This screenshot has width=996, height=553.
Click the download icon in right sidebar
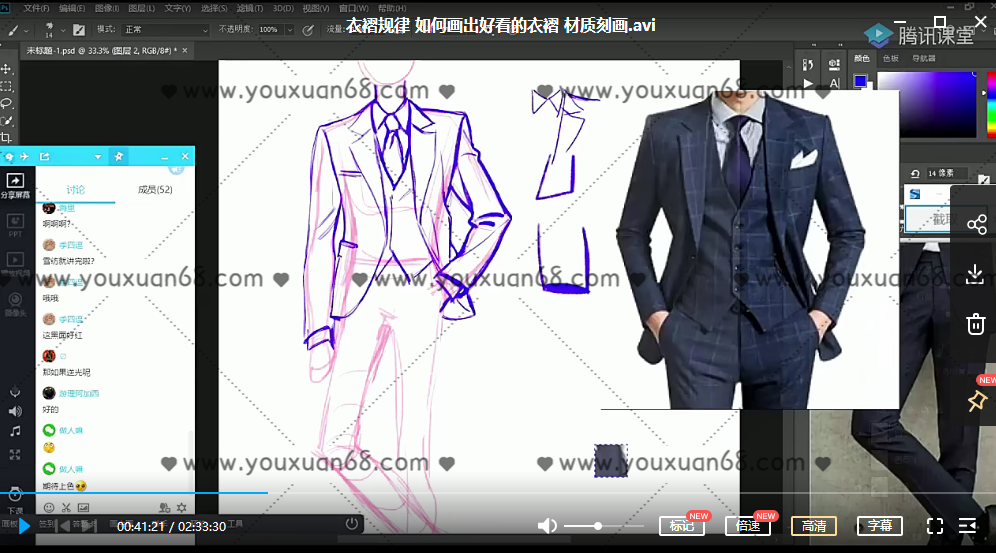[976, 273]
